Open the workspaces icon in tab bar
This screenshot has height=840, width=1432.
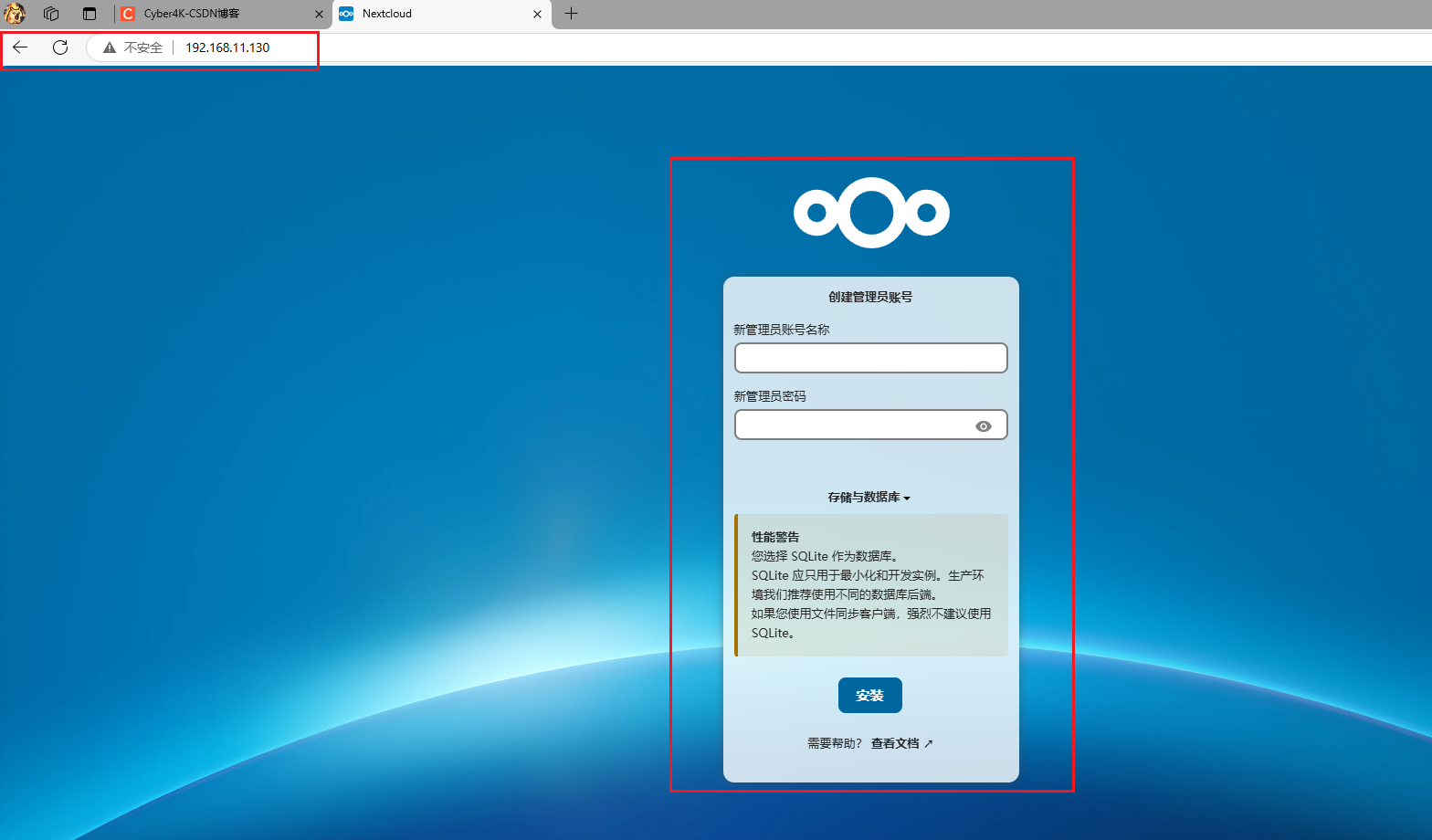click(51, 14)
